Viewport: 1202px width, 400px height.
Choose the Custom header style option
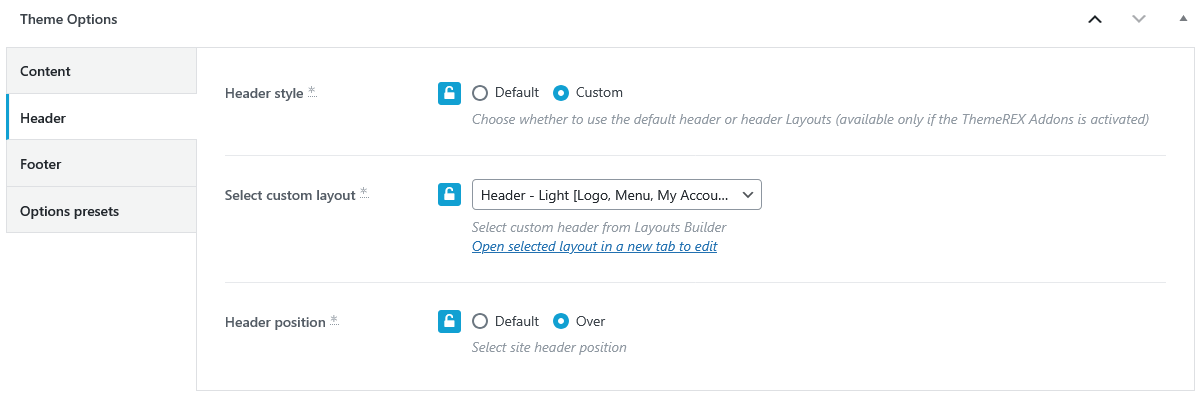tap(562, 93)
